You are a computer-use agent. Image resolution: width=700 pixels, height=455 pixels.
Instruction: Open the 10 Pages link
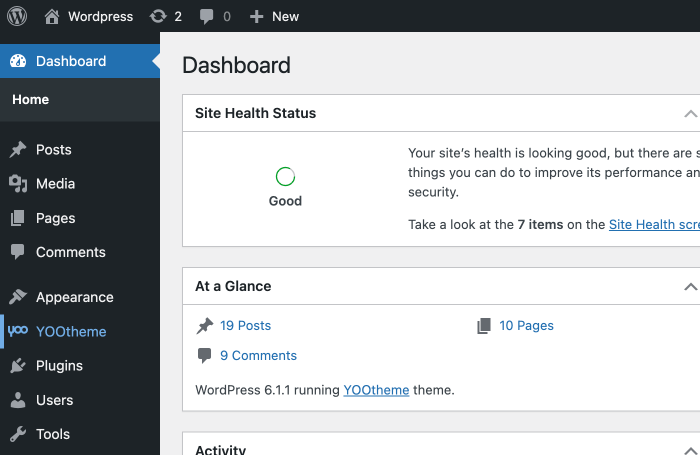[x=526, y=326]
